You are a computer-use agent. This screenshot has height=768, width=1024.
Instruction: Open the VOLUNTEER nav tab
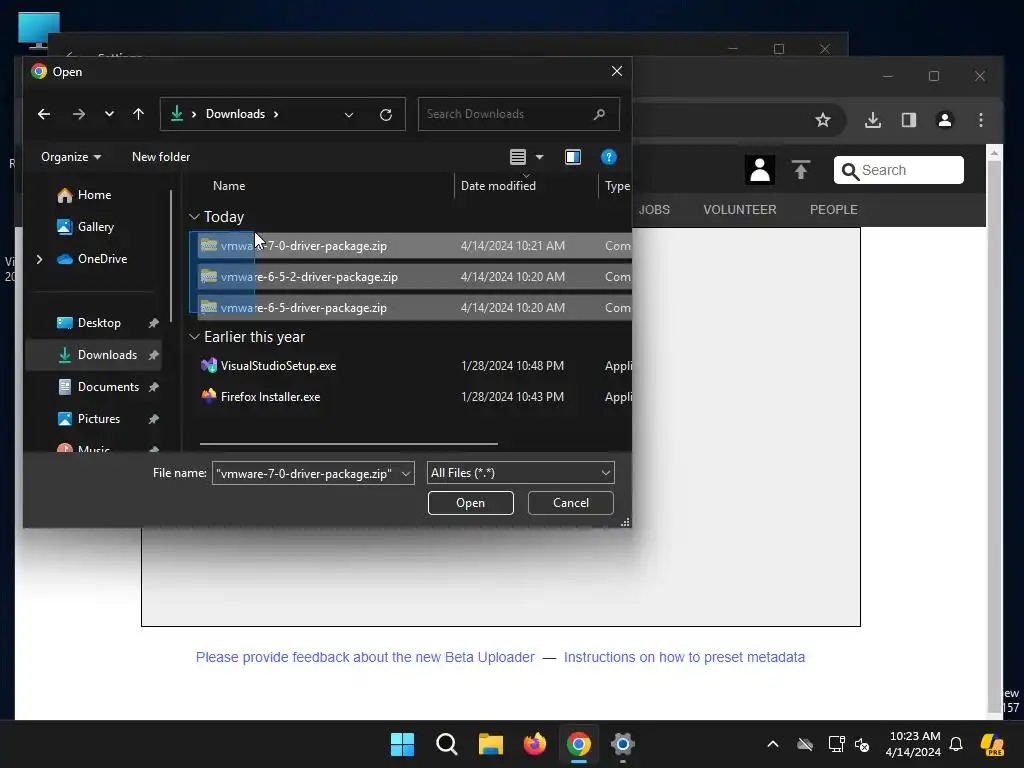(x=740, y=210)
